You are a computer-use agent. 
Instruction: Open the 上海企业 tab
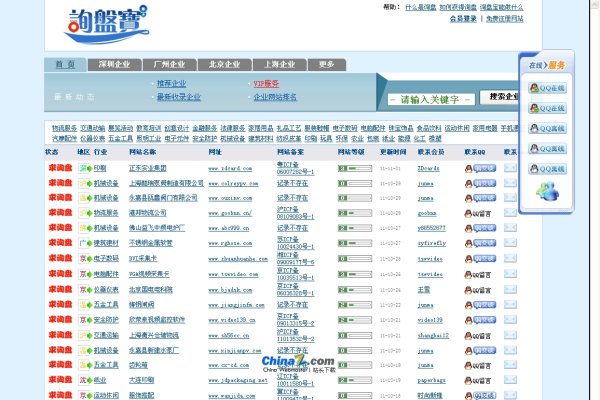pyautogui.click(x=280, y=65)
